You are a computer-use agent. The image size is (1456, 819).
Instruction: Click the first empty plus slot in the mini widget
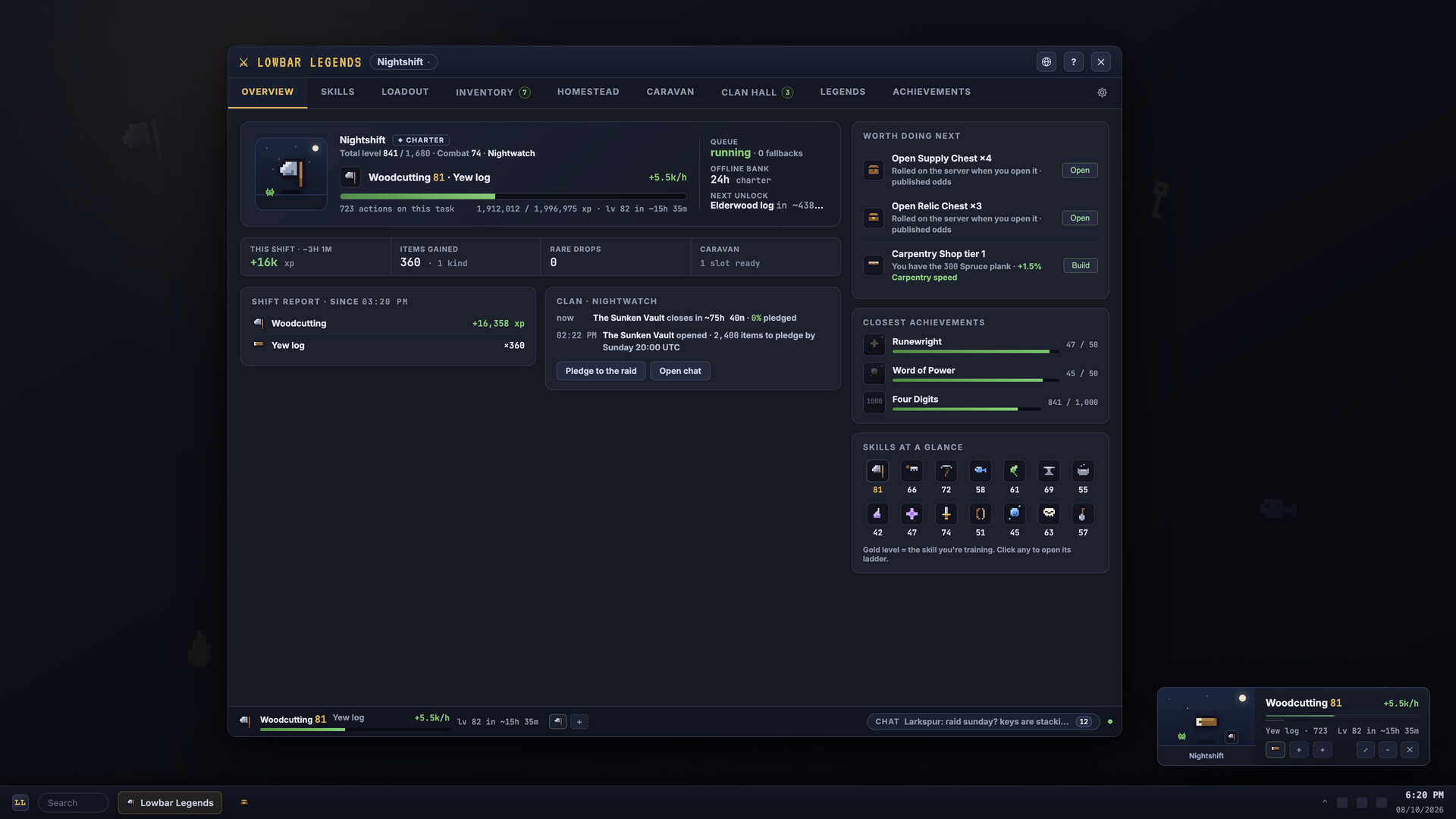pos(1299,750)
